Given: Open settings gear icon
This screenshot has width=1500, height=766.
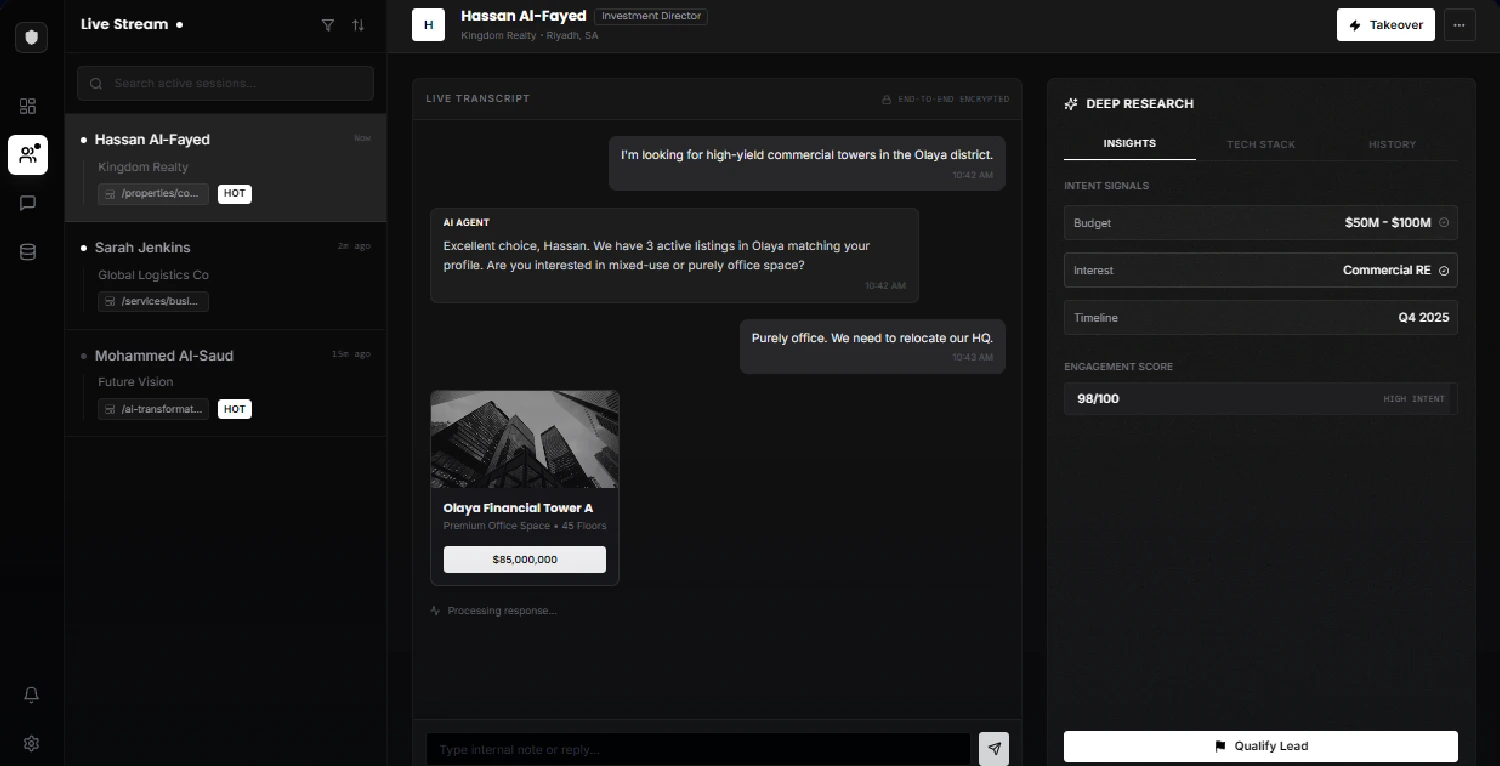Looking at the screenshot, I should (31, 743).
